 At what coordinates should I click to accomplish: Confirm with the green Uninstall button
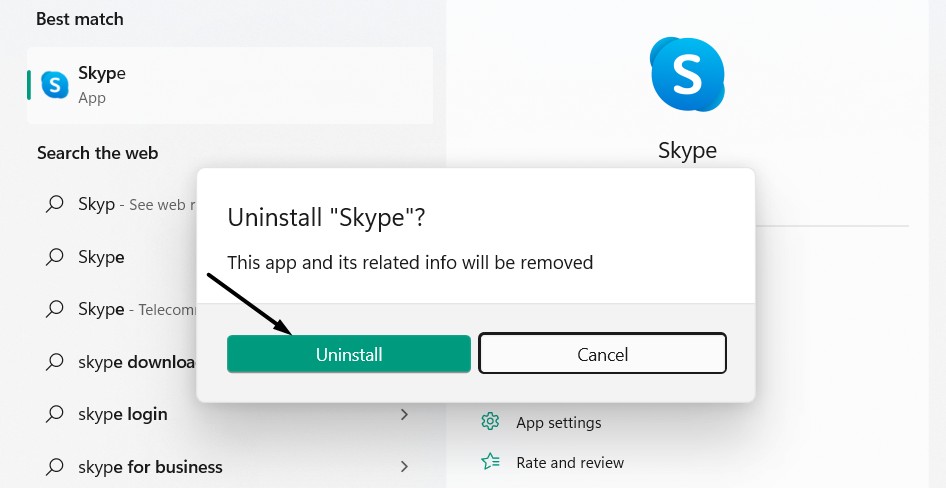pyautogui.click(x=349, y=354)
